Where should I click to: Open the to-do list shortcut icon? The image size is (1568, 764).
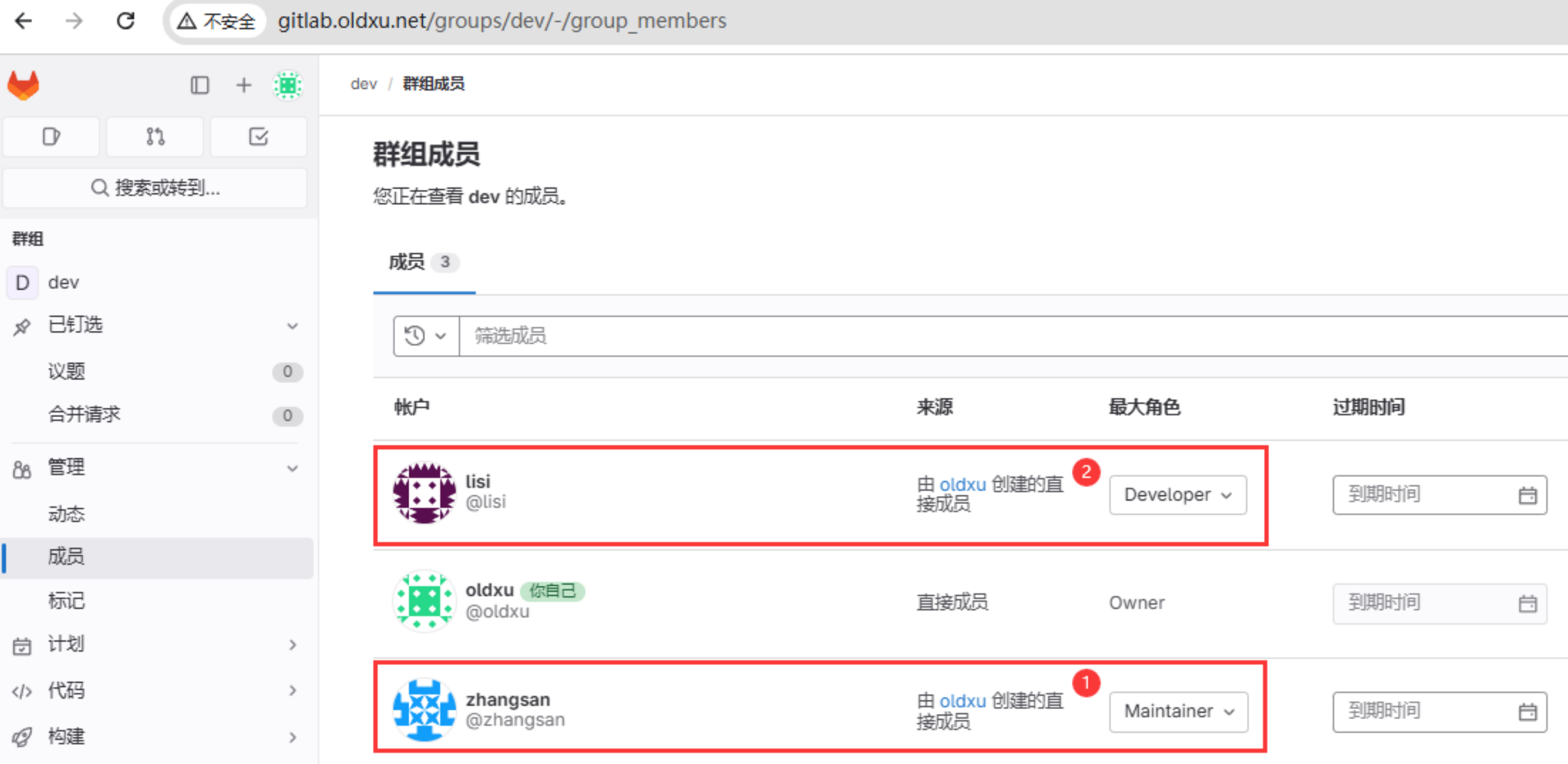pos(258,136)
